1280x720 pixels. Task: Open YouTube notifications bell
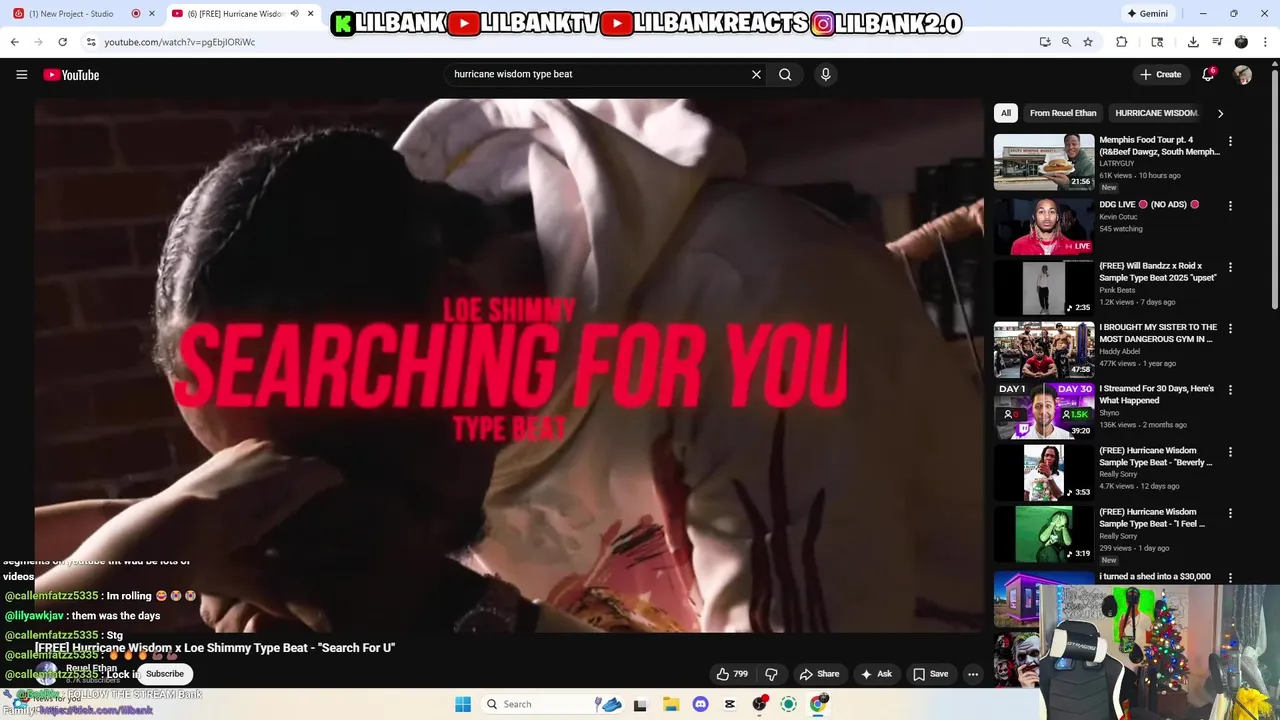[1208, 74]
